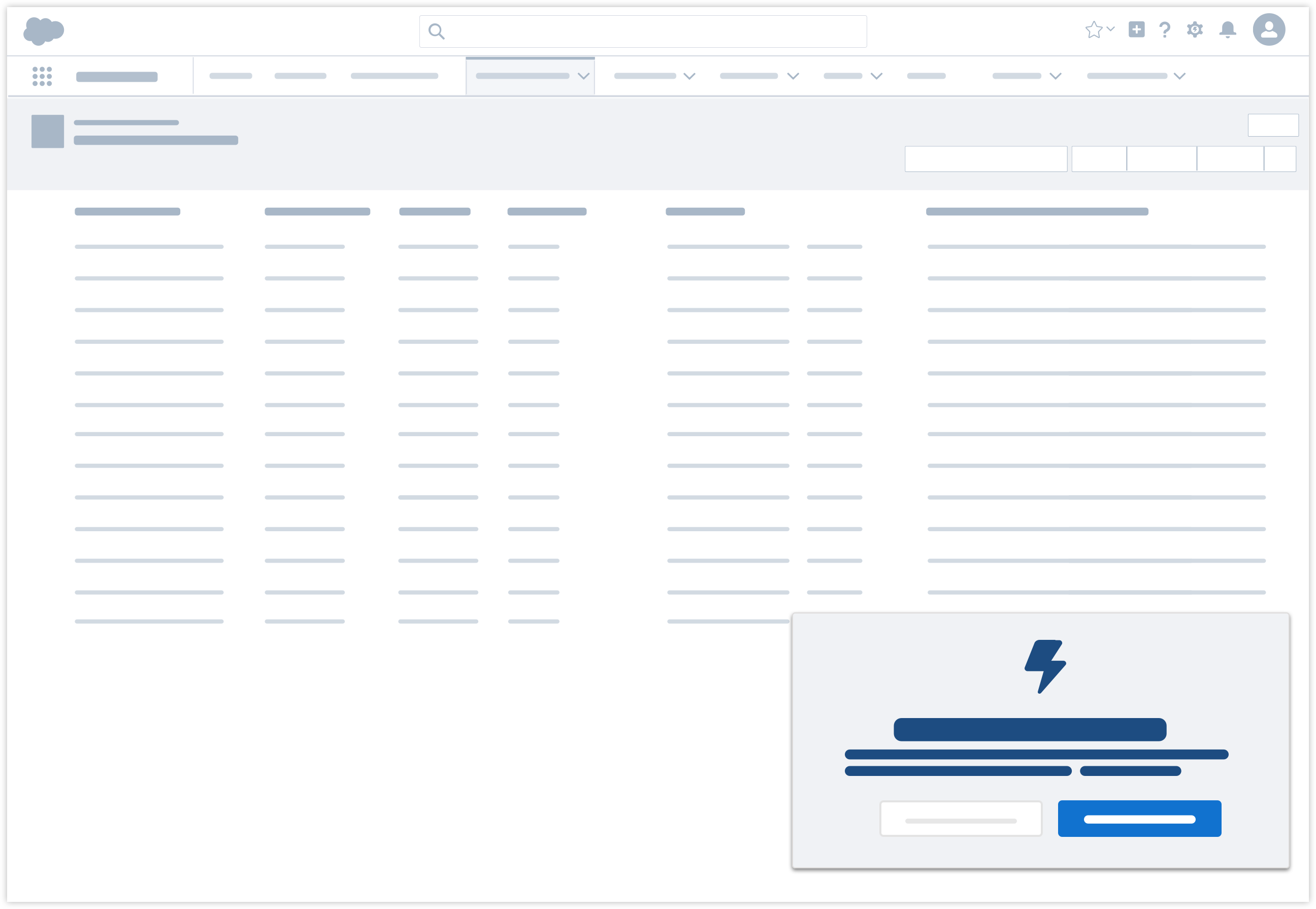The width and height of the screenshot is (1316, 909).
Task: Click the blue primary button in popup
Action: pos(1139,819)
